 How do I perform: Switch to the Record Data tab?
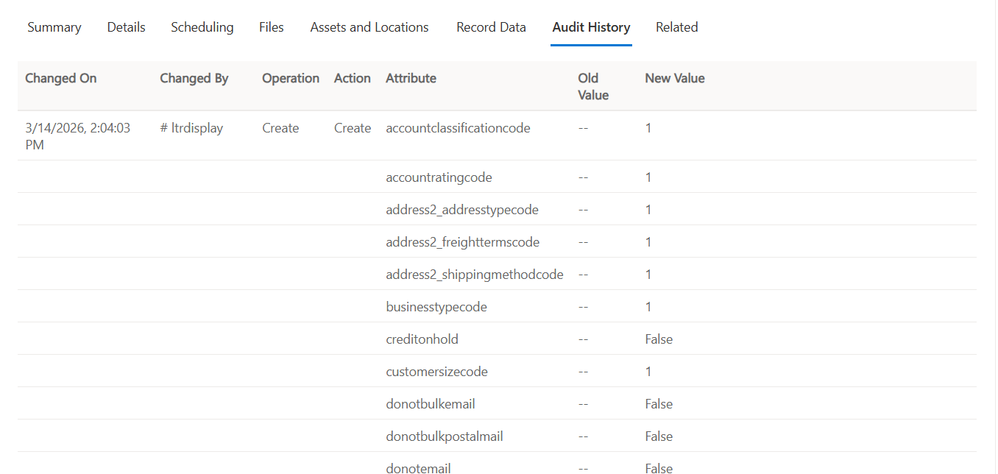coord(491,27)
